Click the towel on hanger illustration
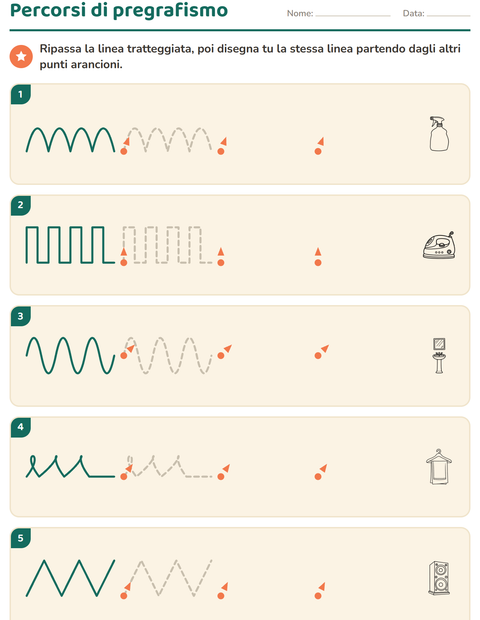Image resolution: width=480 pixels, height=620 pixels. point(439,467)
